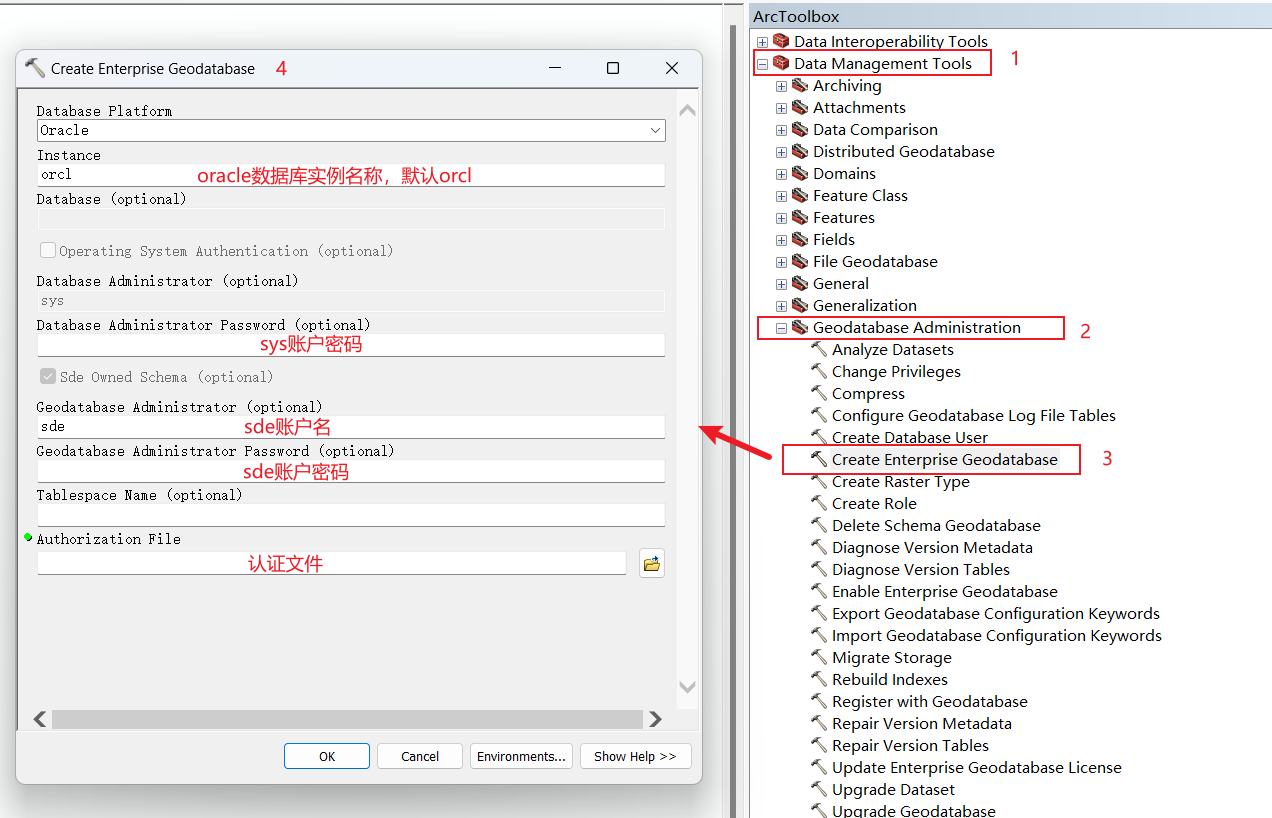The height and width of the screenshot is (818, 1272).
Task: Click the Rebuild Indexes tool hammer icon
Action: coord(819,679)
